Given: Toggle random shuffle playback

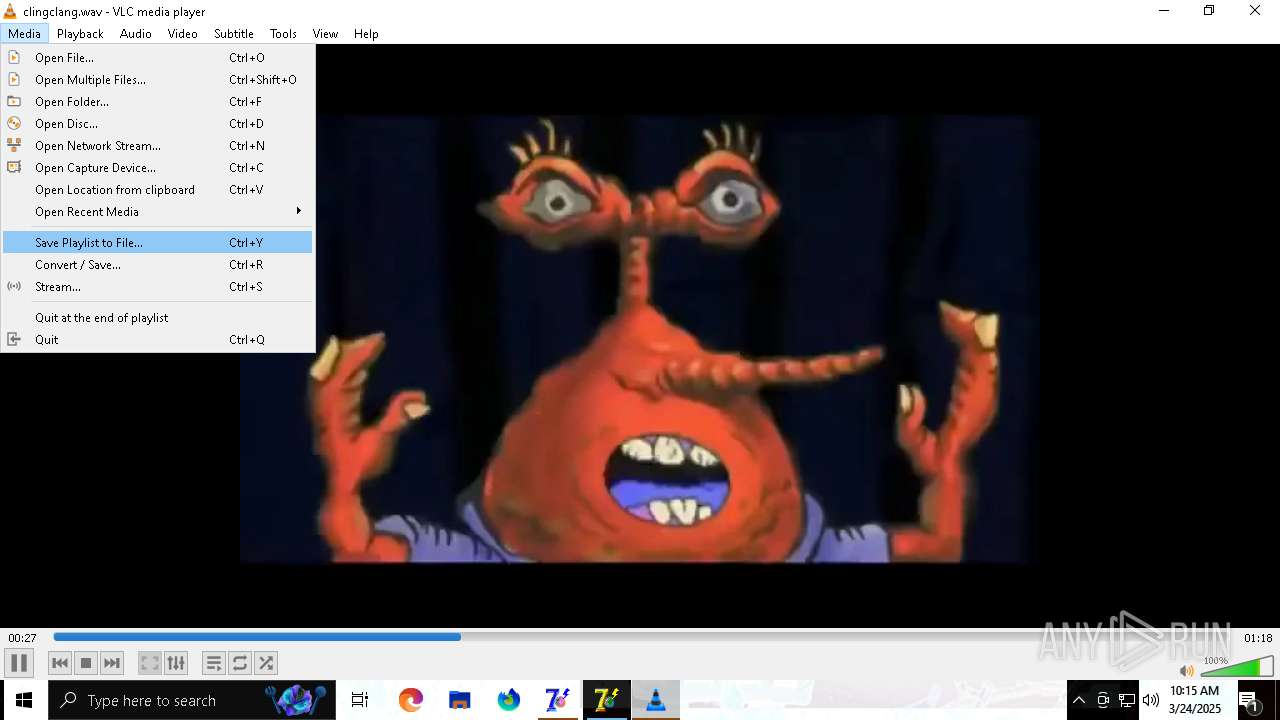Looking at the screenshot, I should pos(266,663).
